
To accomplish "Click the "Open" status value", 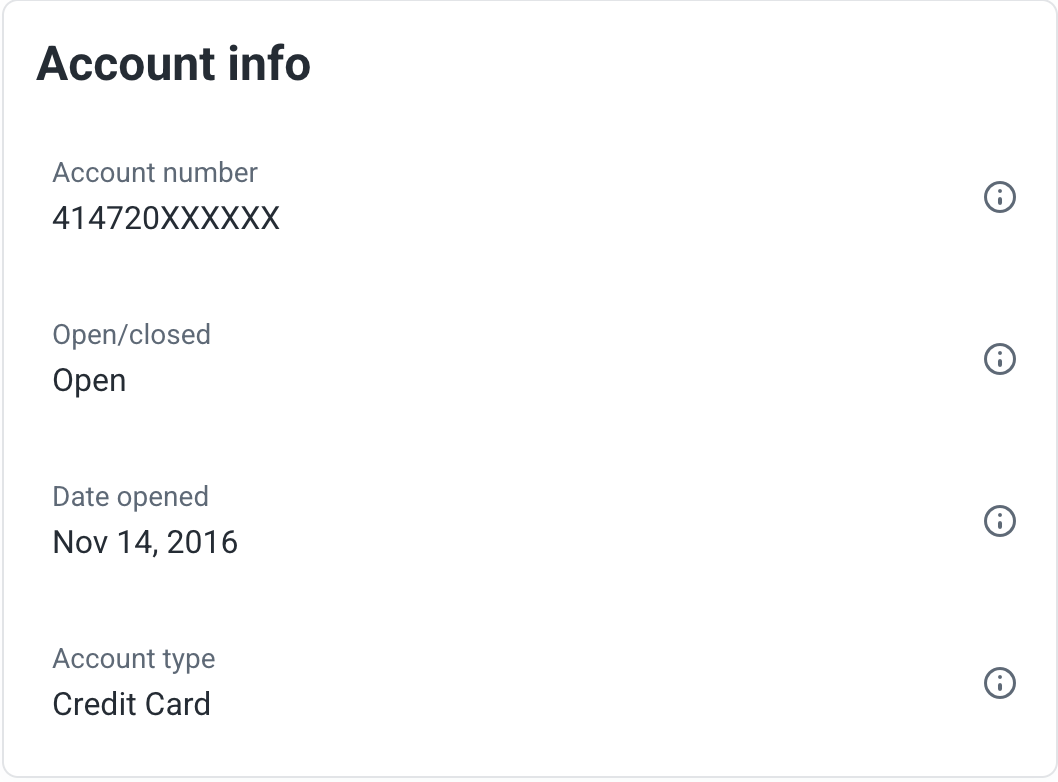I will click(x=89, y=381).
